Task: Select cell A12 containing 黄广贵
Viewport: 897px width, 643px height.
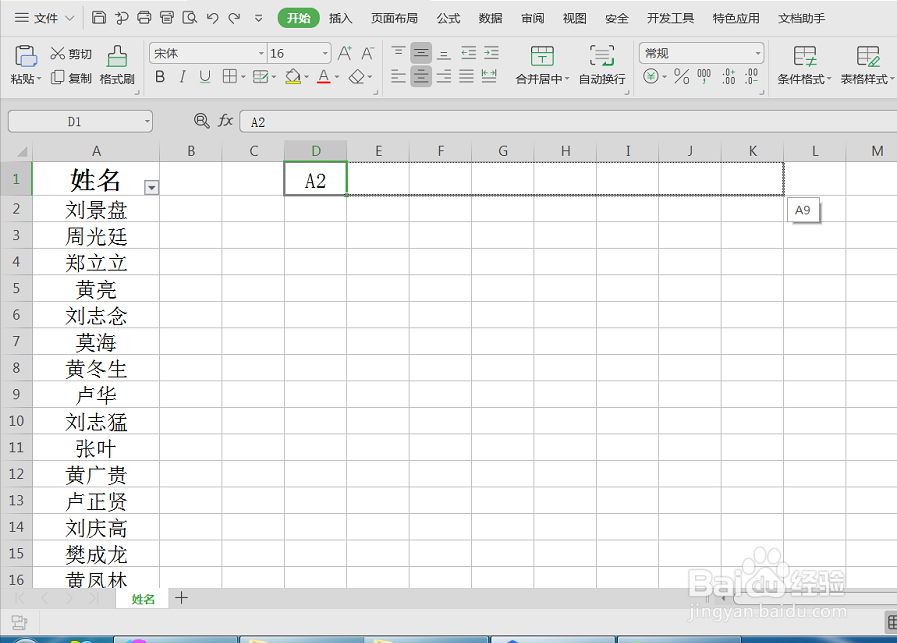Action: (96, 474)
